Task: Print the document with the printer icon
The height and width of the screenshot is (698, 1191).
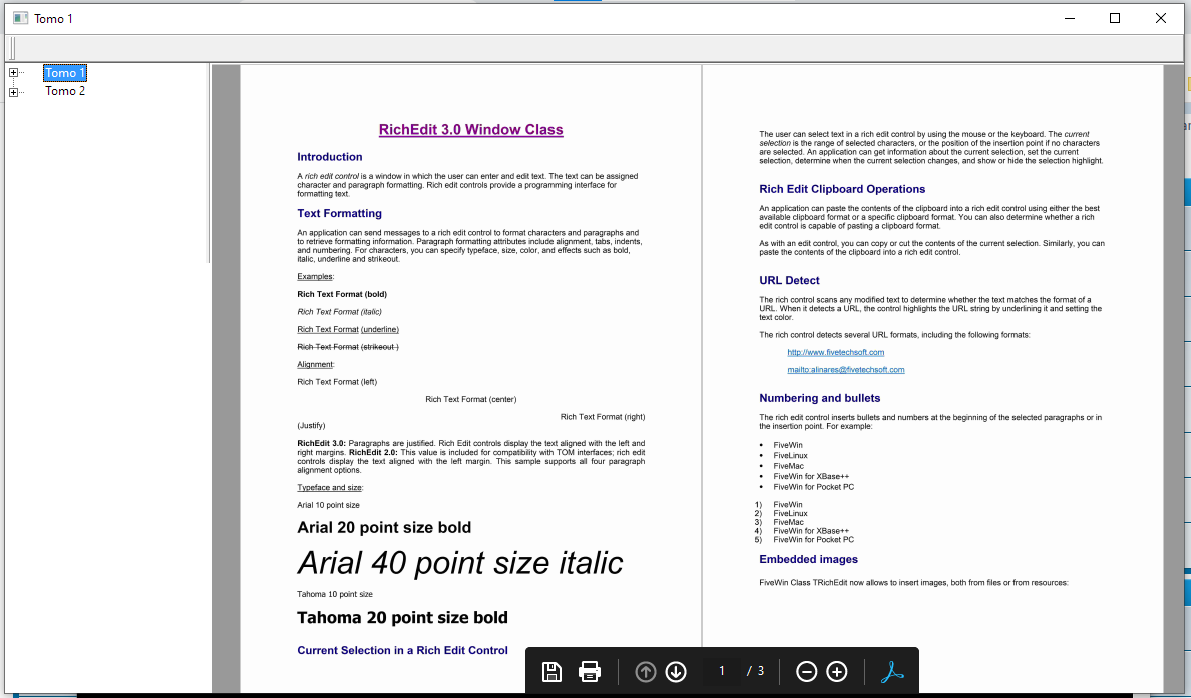Action: pos(589,671)
